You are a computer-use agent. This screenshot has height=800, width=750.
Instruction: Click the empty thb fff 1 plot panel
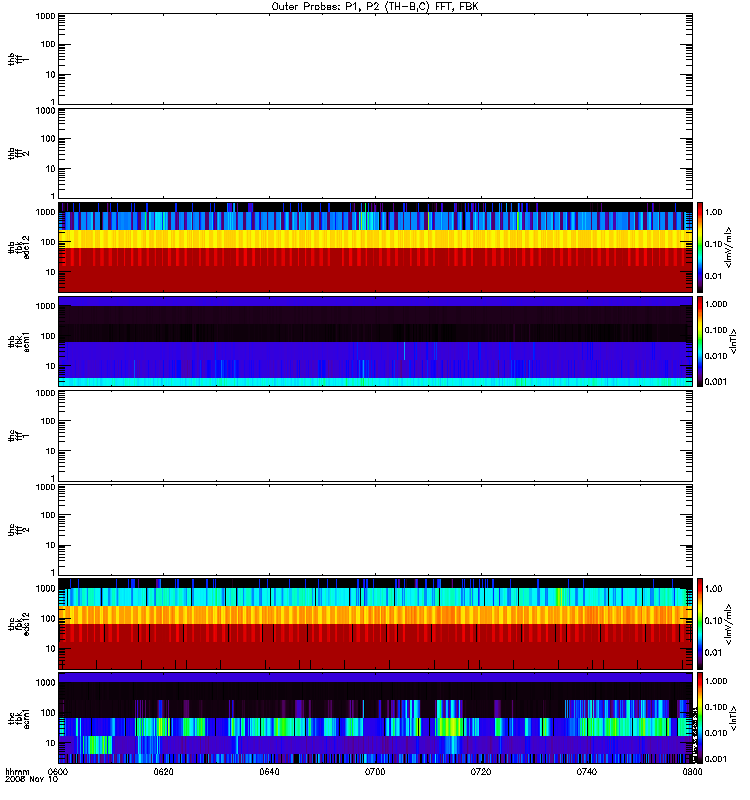(x=376, y=59)
